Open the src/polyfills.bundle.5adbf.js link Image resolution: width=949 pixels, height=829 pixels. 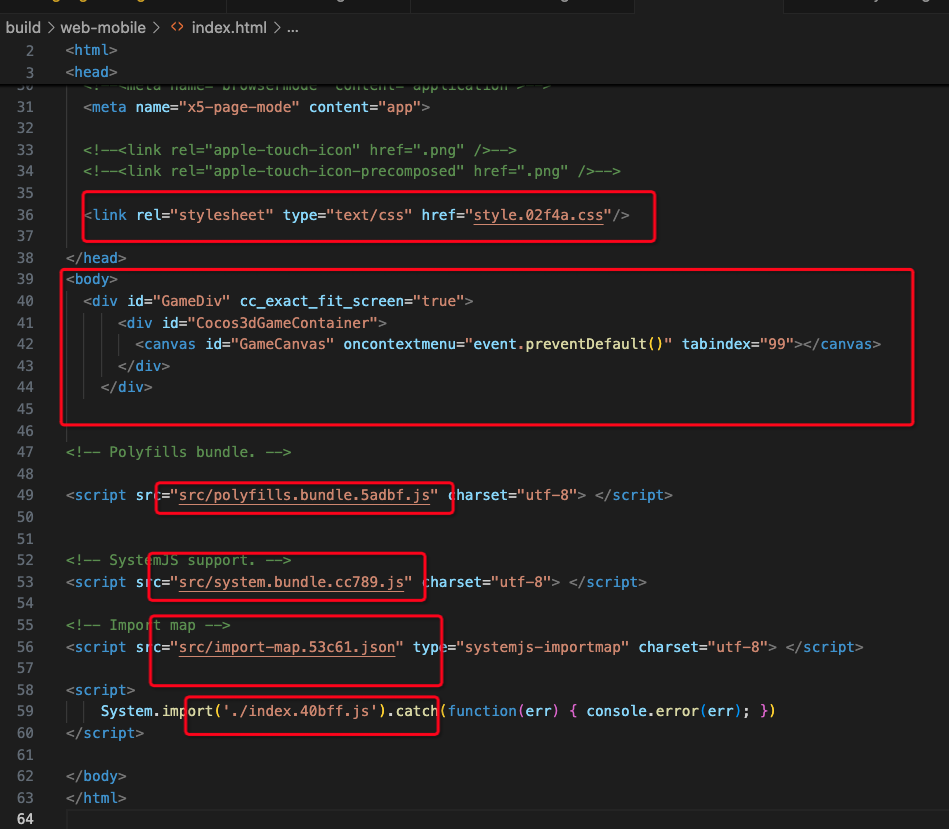(304, 495)
